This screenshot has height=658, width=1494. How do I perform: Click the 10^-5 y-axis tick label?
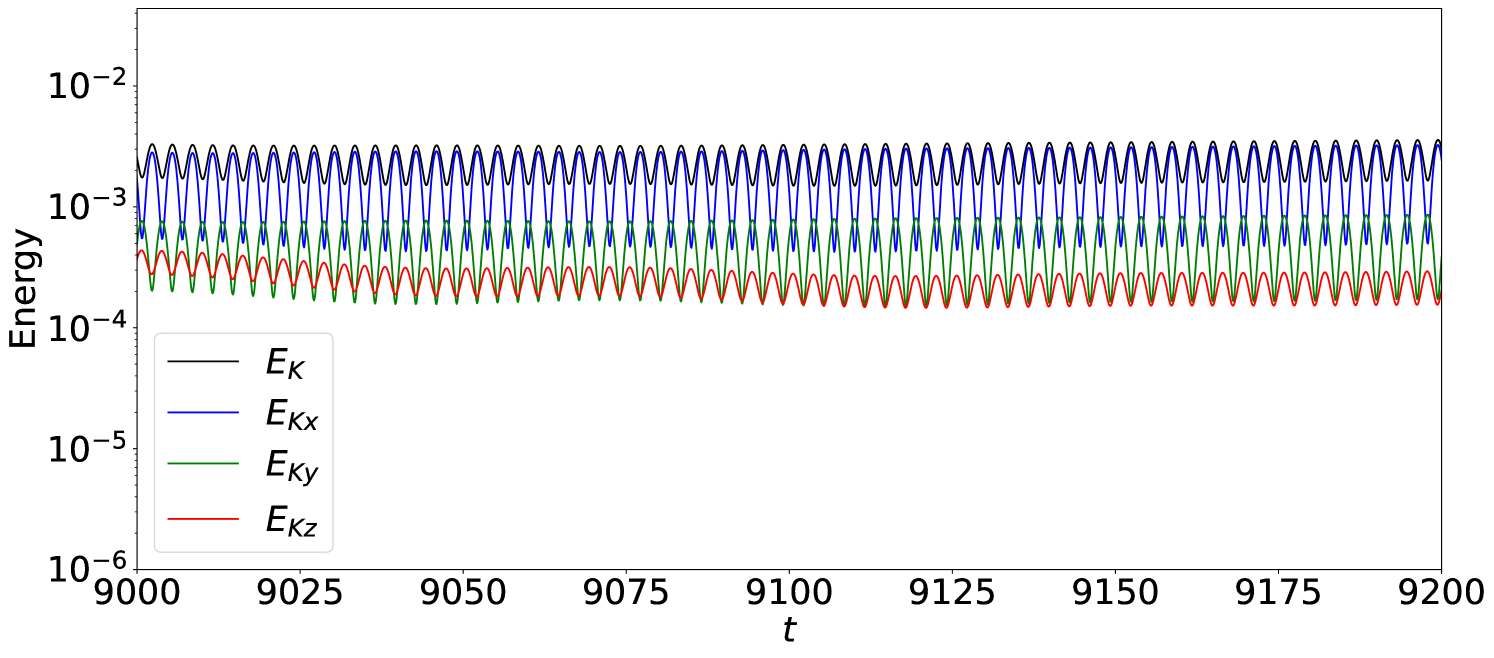[x=87, y=447]
